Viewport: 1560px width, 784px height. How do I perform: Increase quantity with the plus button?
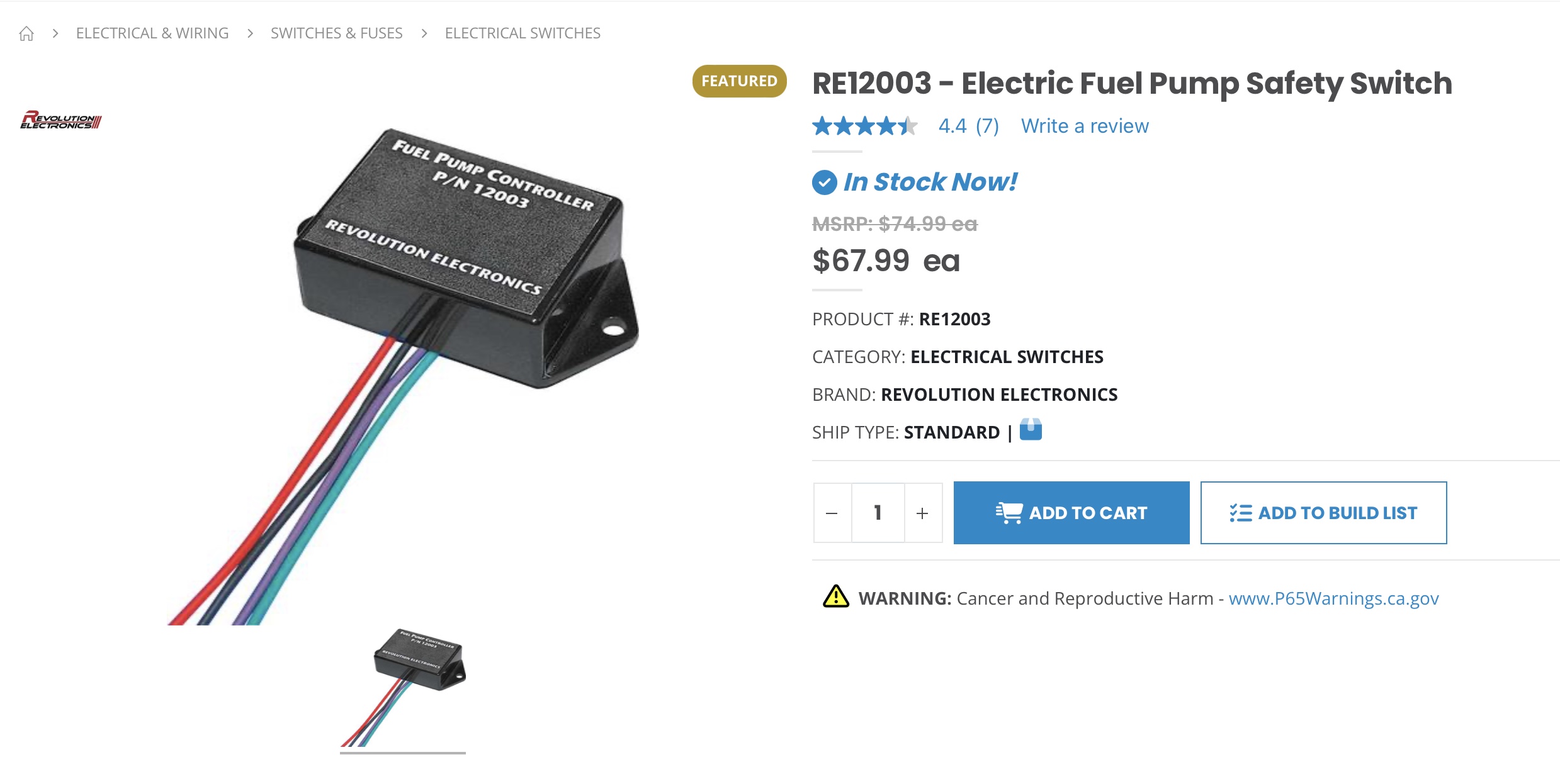click(922, 513)
